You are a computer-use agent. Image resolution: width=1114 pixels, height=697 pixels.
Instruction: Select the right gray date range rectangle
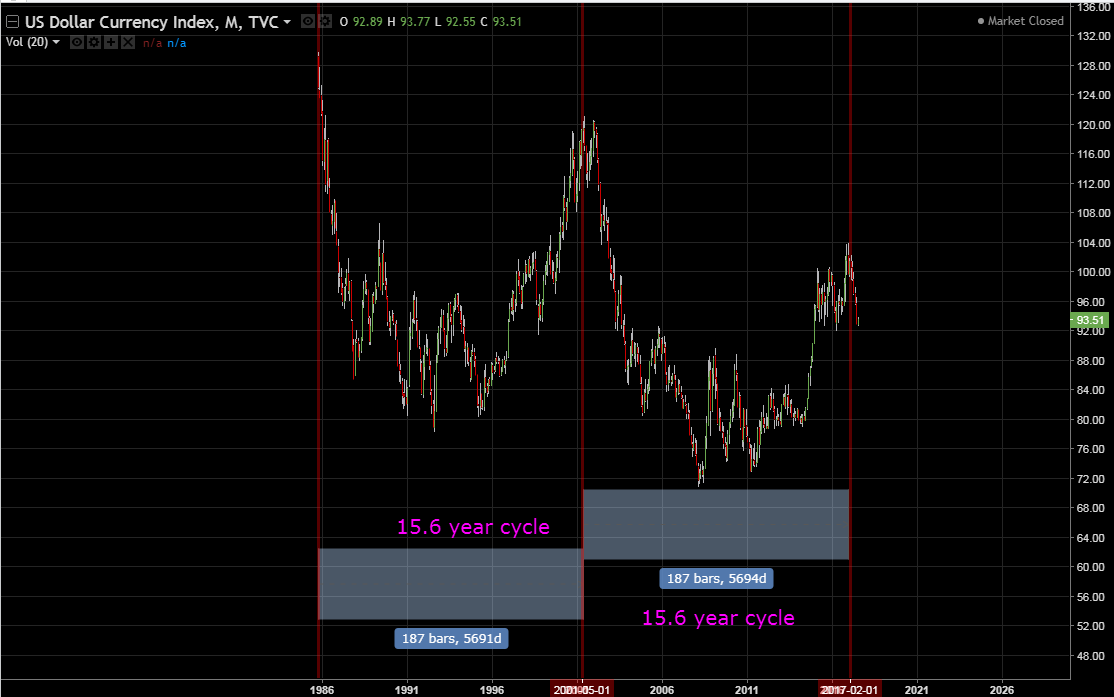coord(716,524)
